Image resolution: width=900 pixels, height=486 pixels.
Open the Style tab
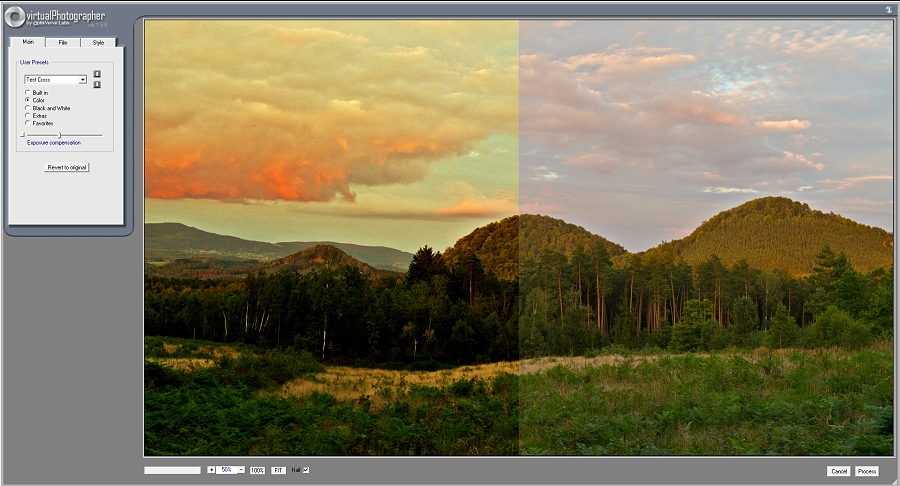(x=98, y=43)
